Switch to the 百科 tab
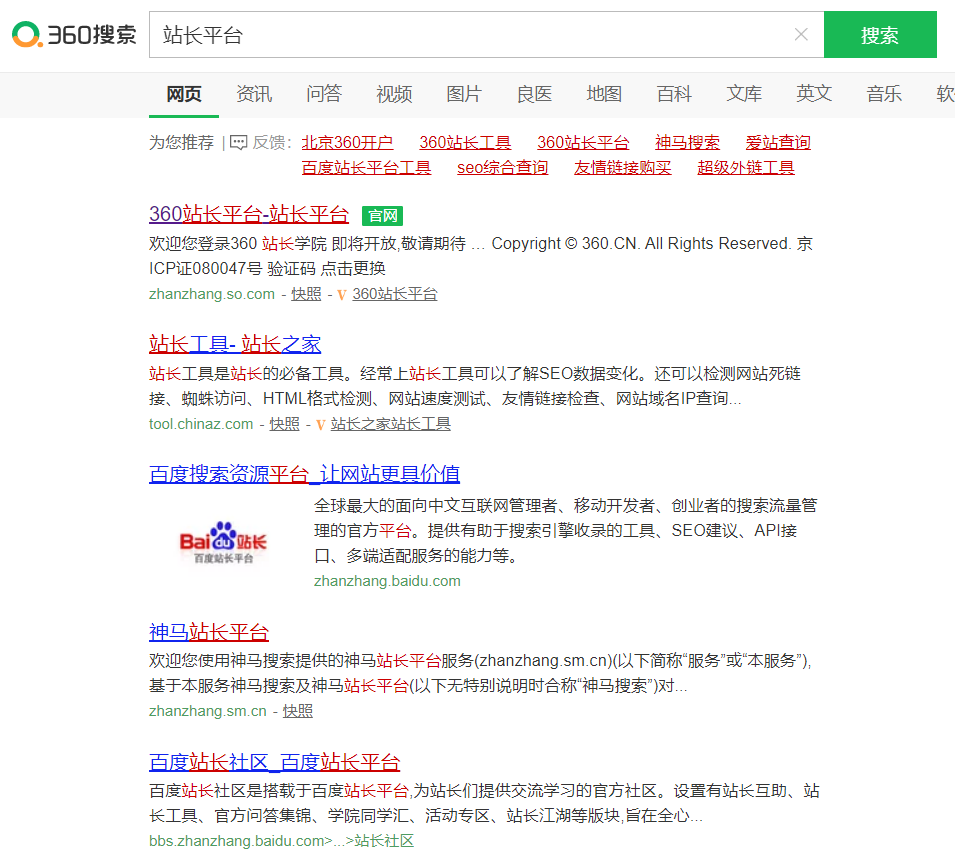Image resolution: width=955 pixels, height=866 pixels. click(674, 94)
